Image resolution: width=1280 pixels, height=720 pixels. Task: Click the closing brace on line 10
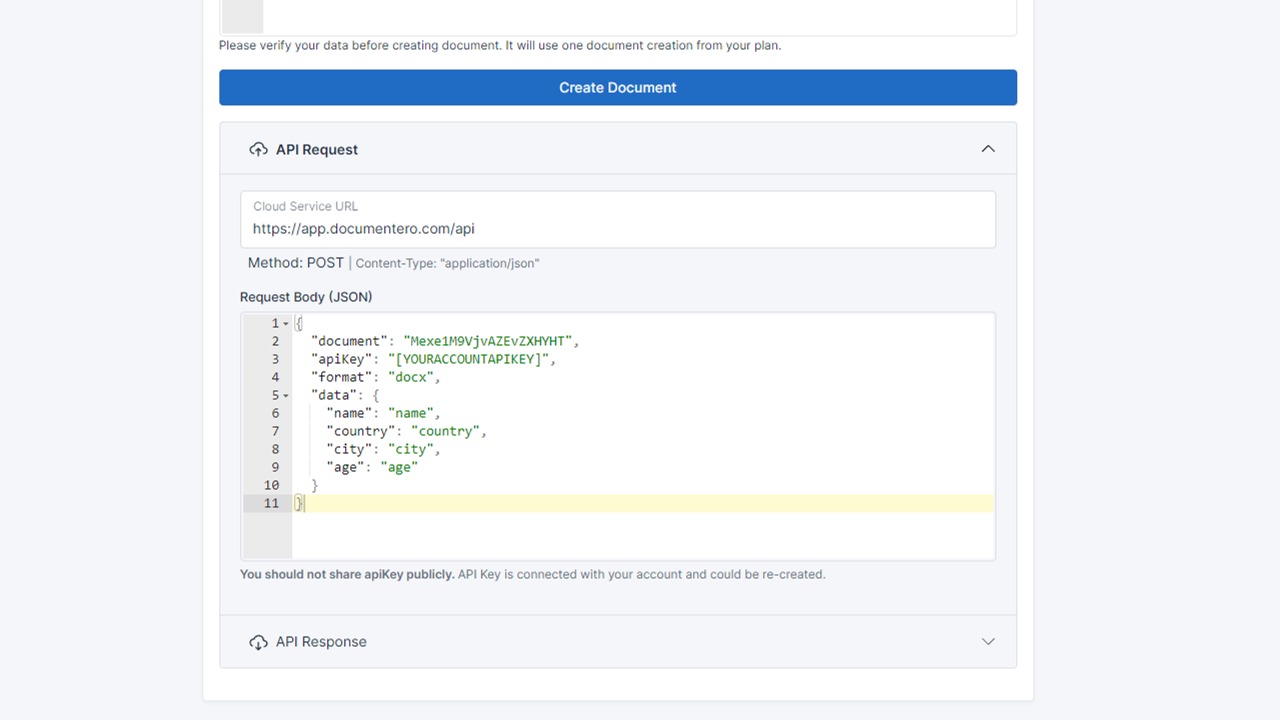(315, 485)
